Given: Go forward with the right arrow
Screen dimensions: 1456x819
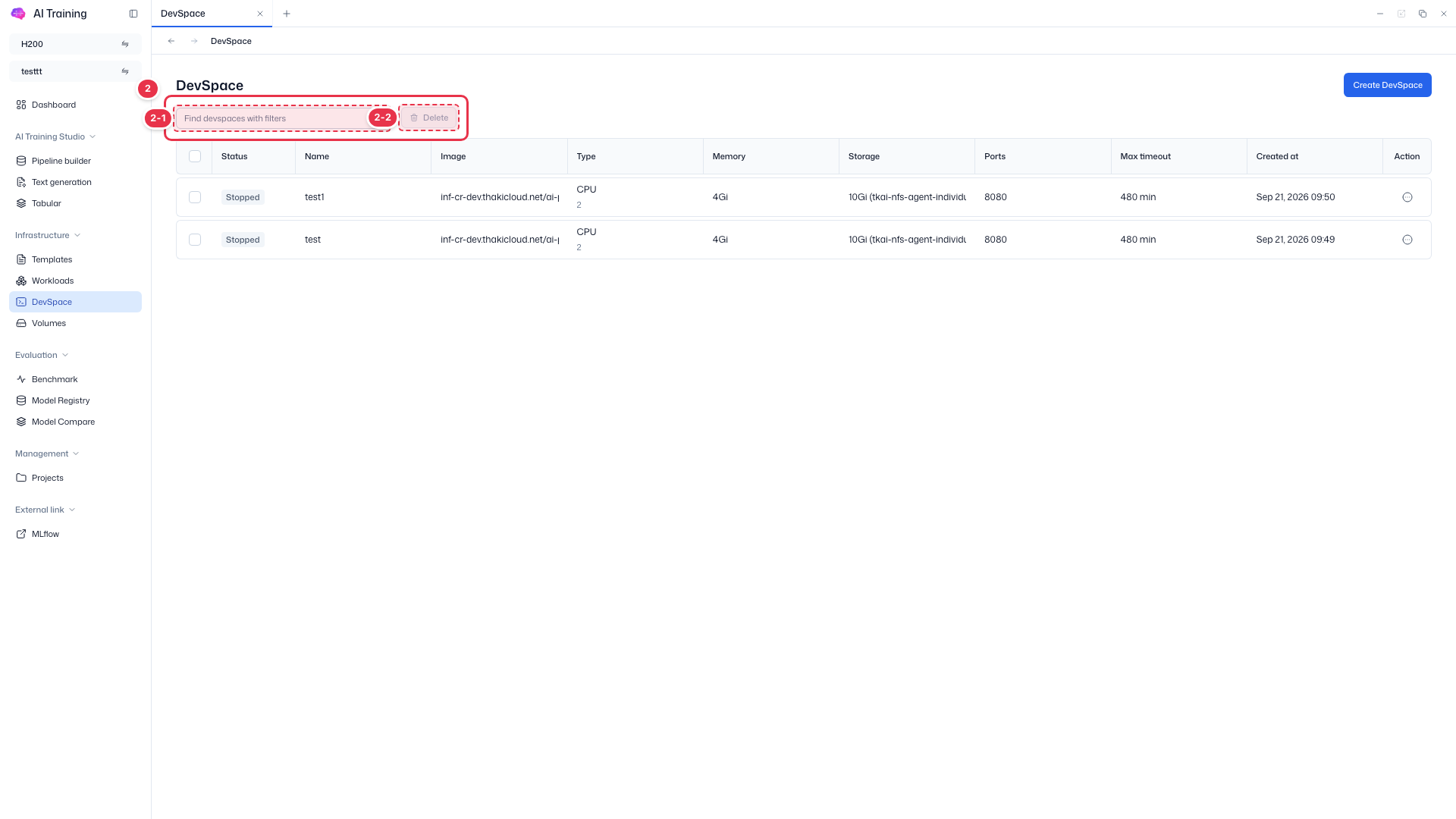Looking at the screenshot, I should 194,41.
